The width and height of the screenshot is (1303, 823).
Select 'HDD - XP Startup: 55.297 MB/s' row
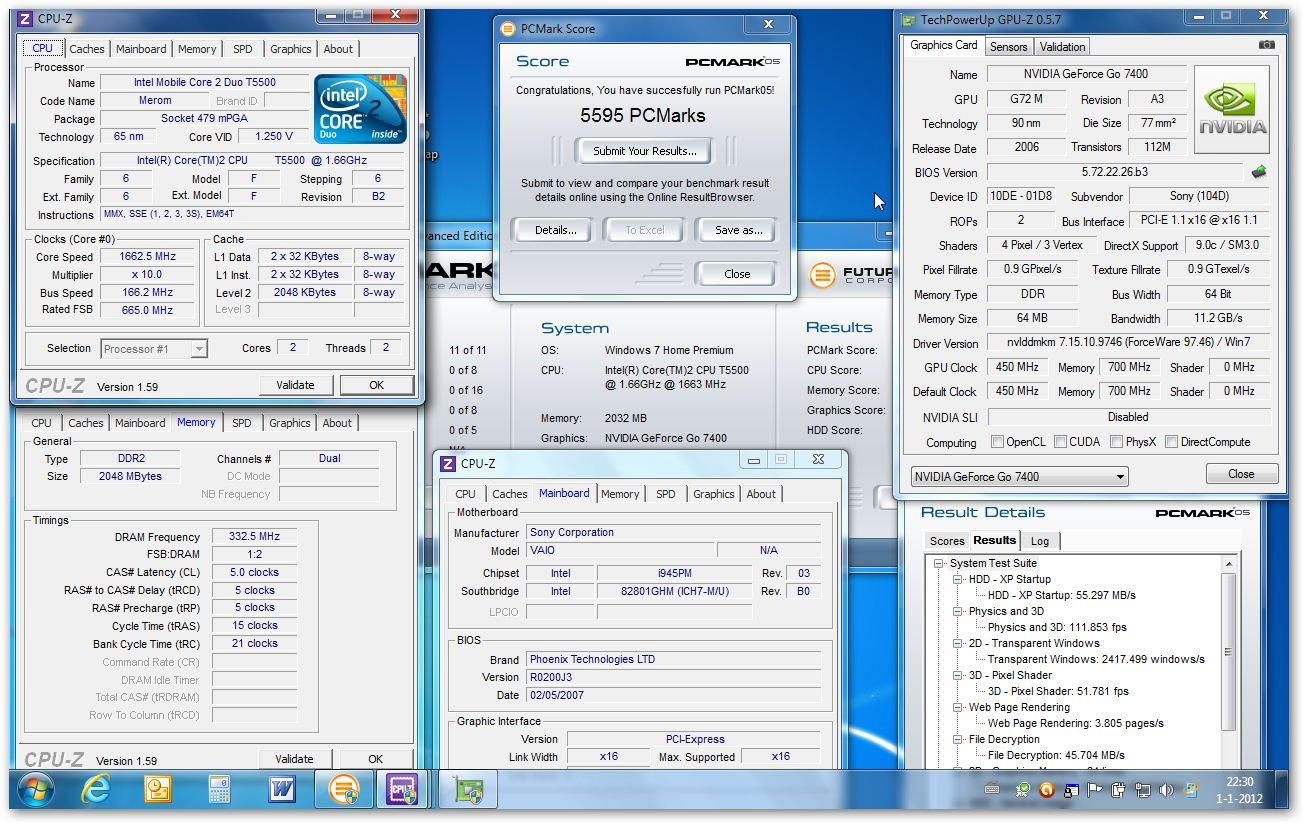1061,595
